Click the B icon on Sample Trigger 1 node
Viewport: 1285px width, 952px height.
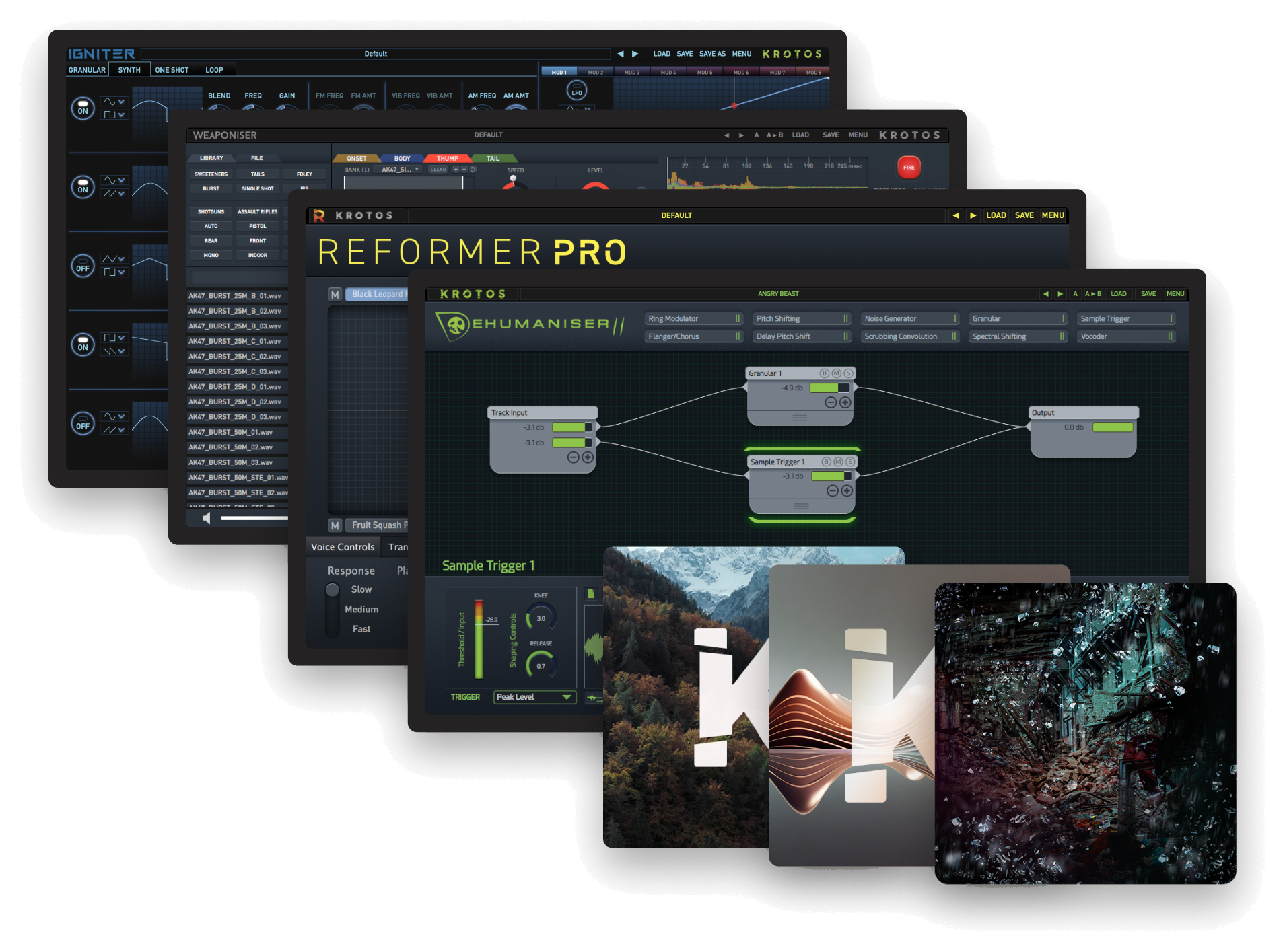click(x=826, y=462)
